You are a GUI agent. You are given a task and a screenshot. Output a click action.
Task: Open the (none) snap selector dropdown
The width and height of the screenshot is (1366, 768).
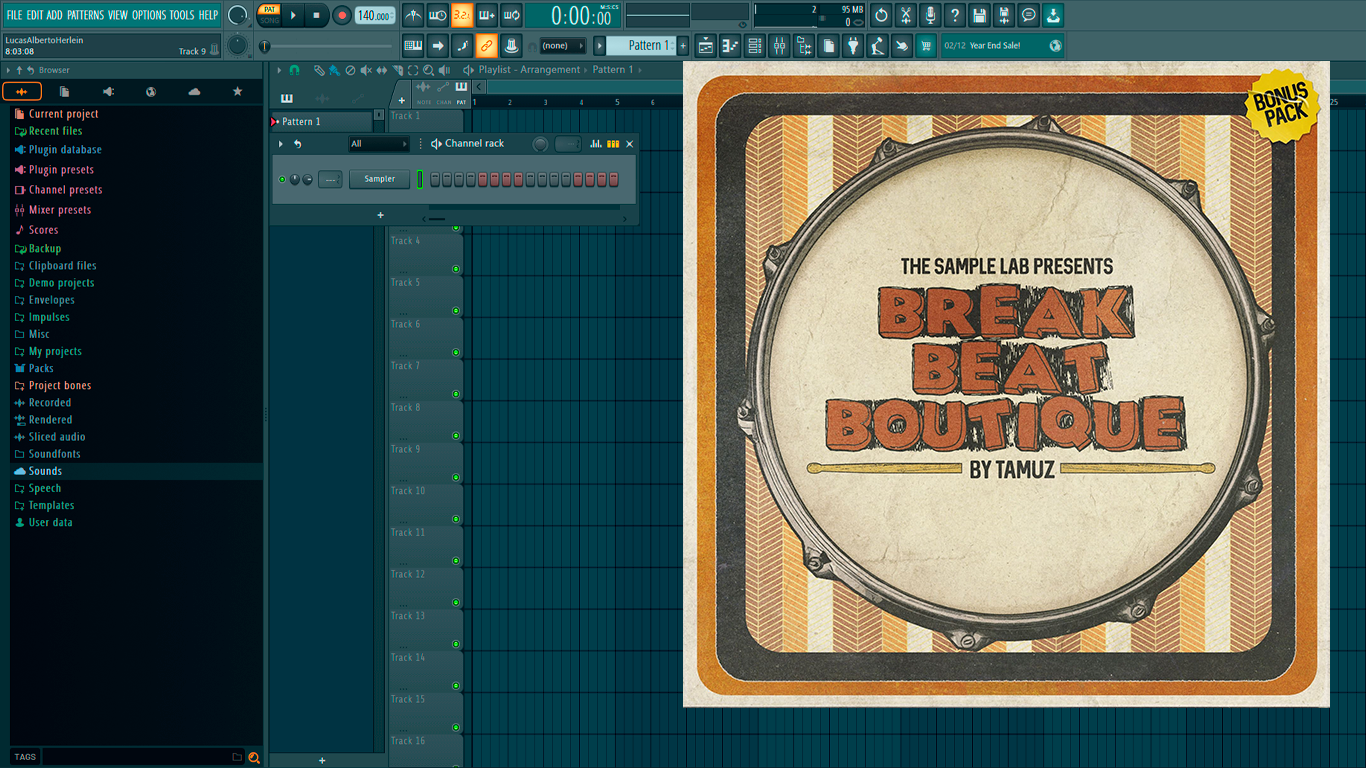pos(562,46)
